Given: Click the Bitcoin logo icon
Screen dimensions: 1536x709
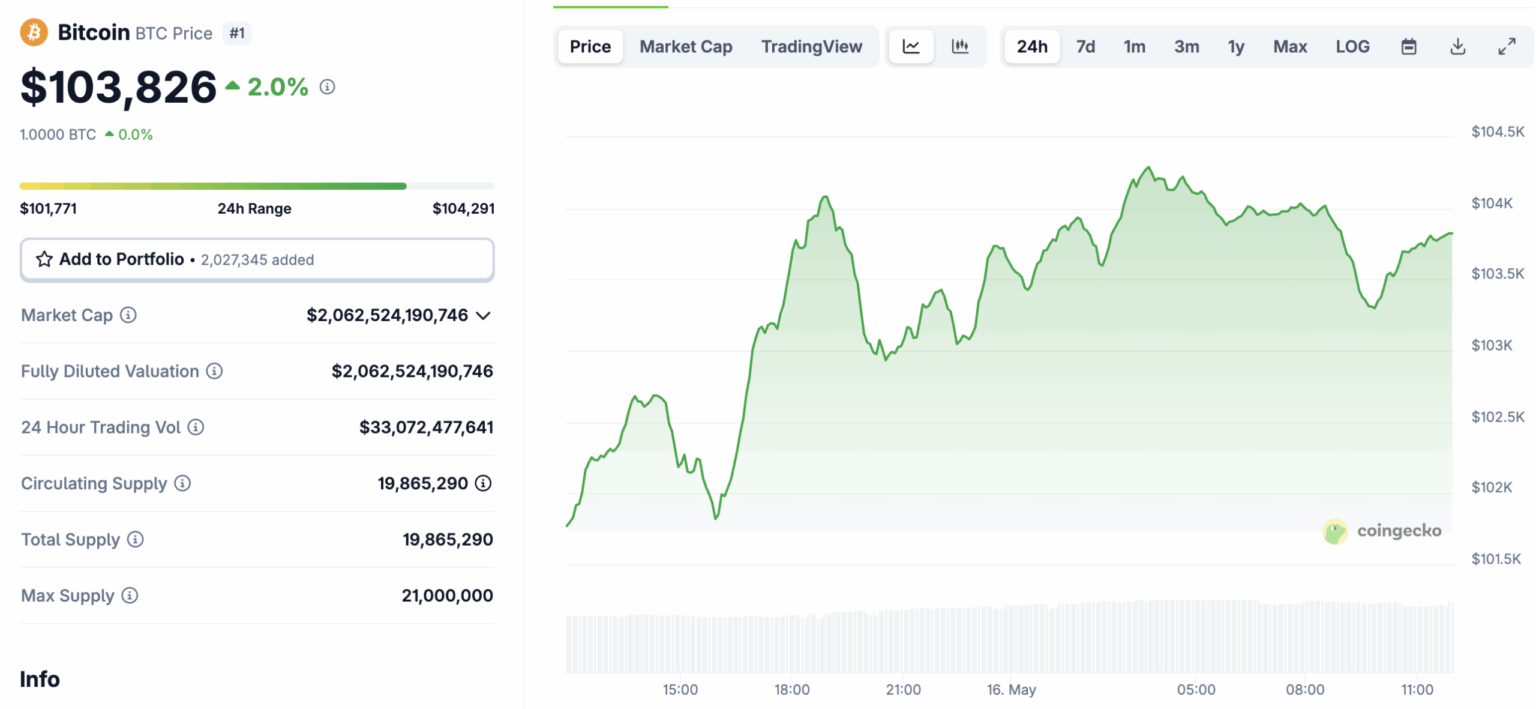Looking at the screenshot, I should pyautogui.click(x=33, y=31).
